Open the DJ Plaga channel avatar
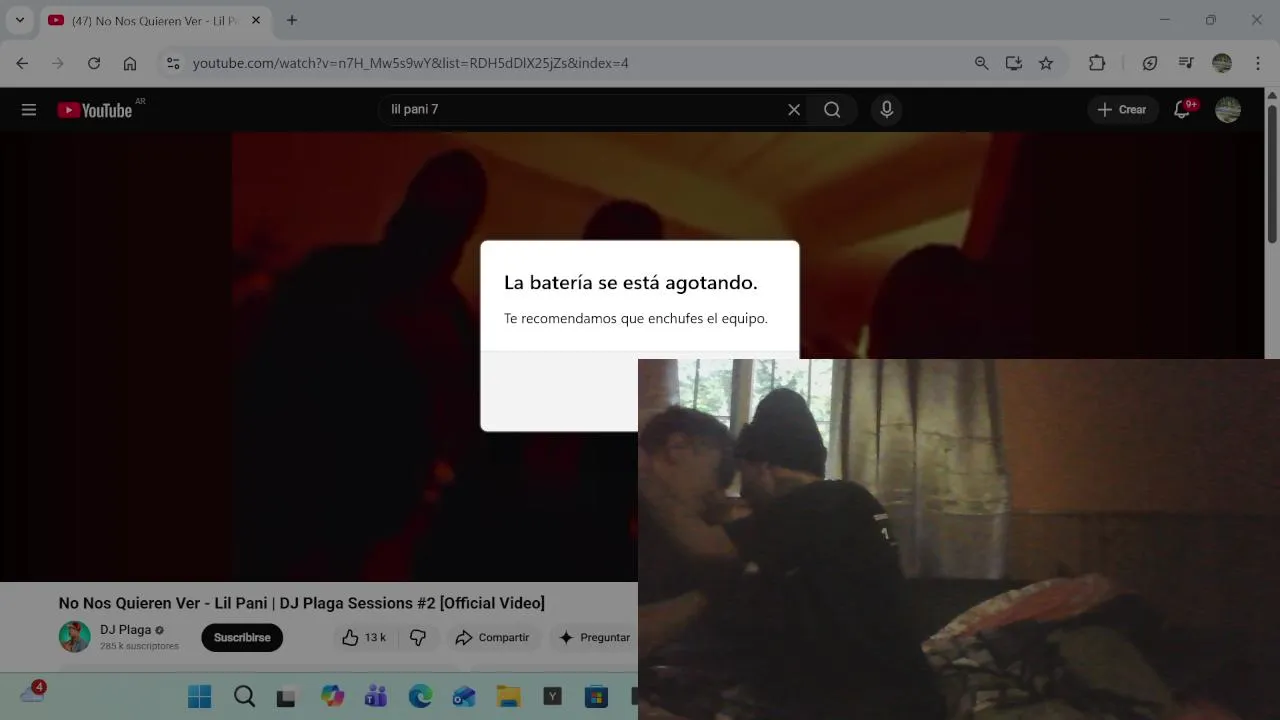 point(74,637)
